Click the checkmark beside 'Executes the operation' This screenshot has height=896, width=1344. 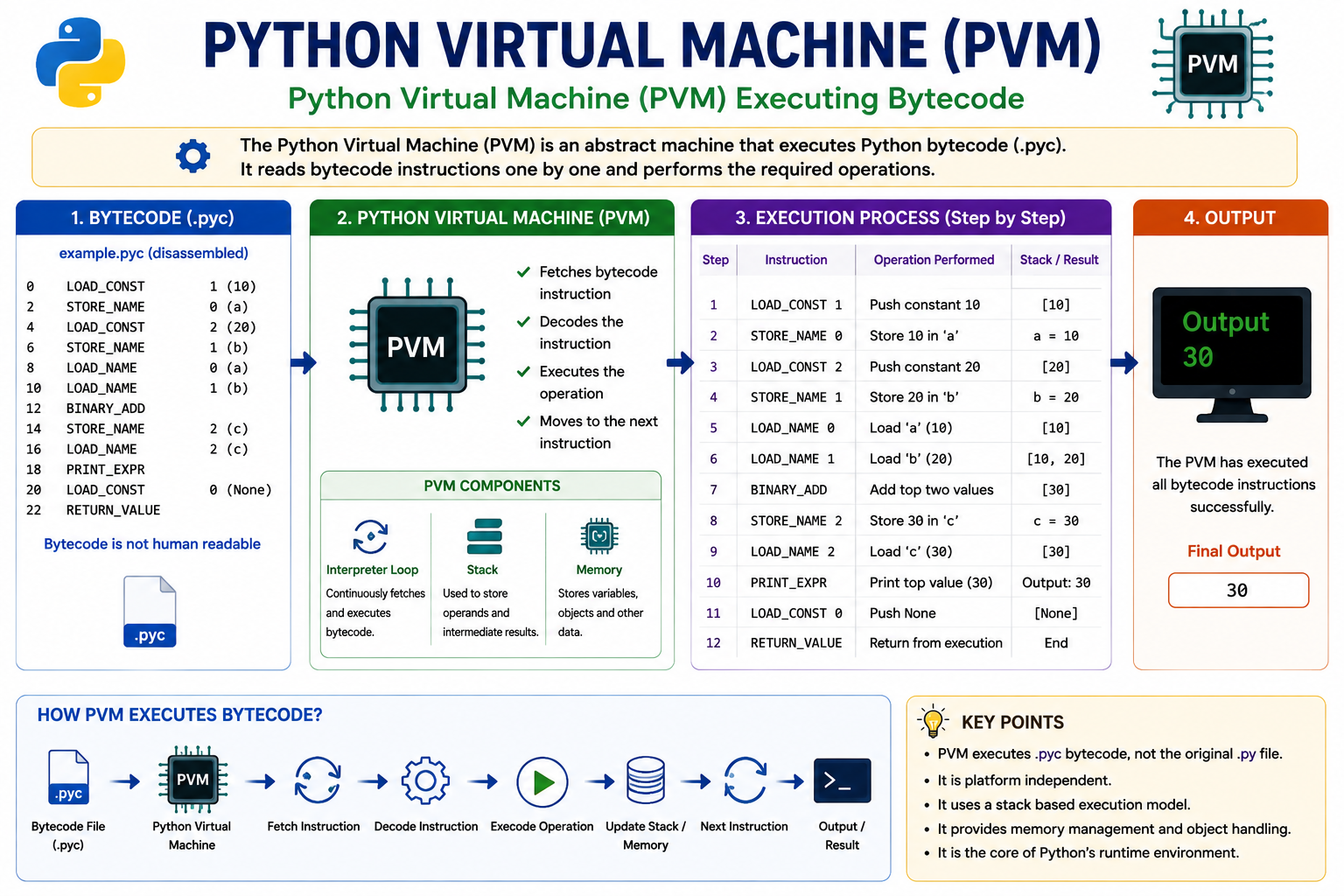point(523,372)
